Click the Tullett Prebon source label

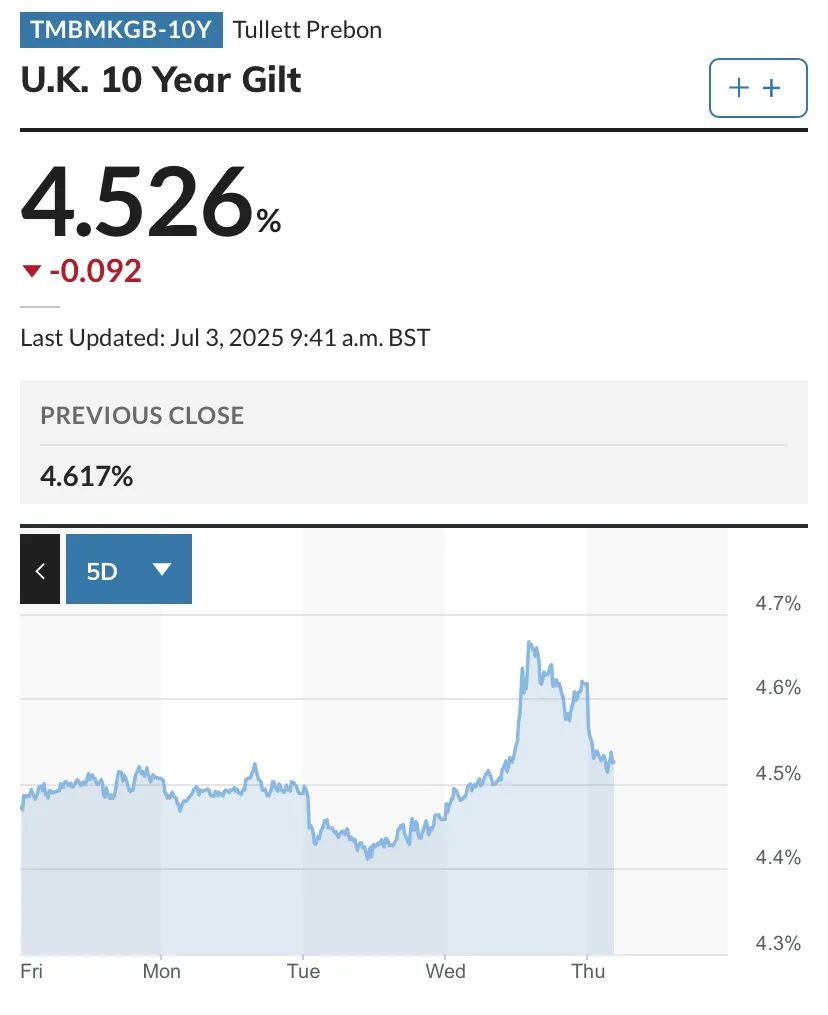(307, 30)
